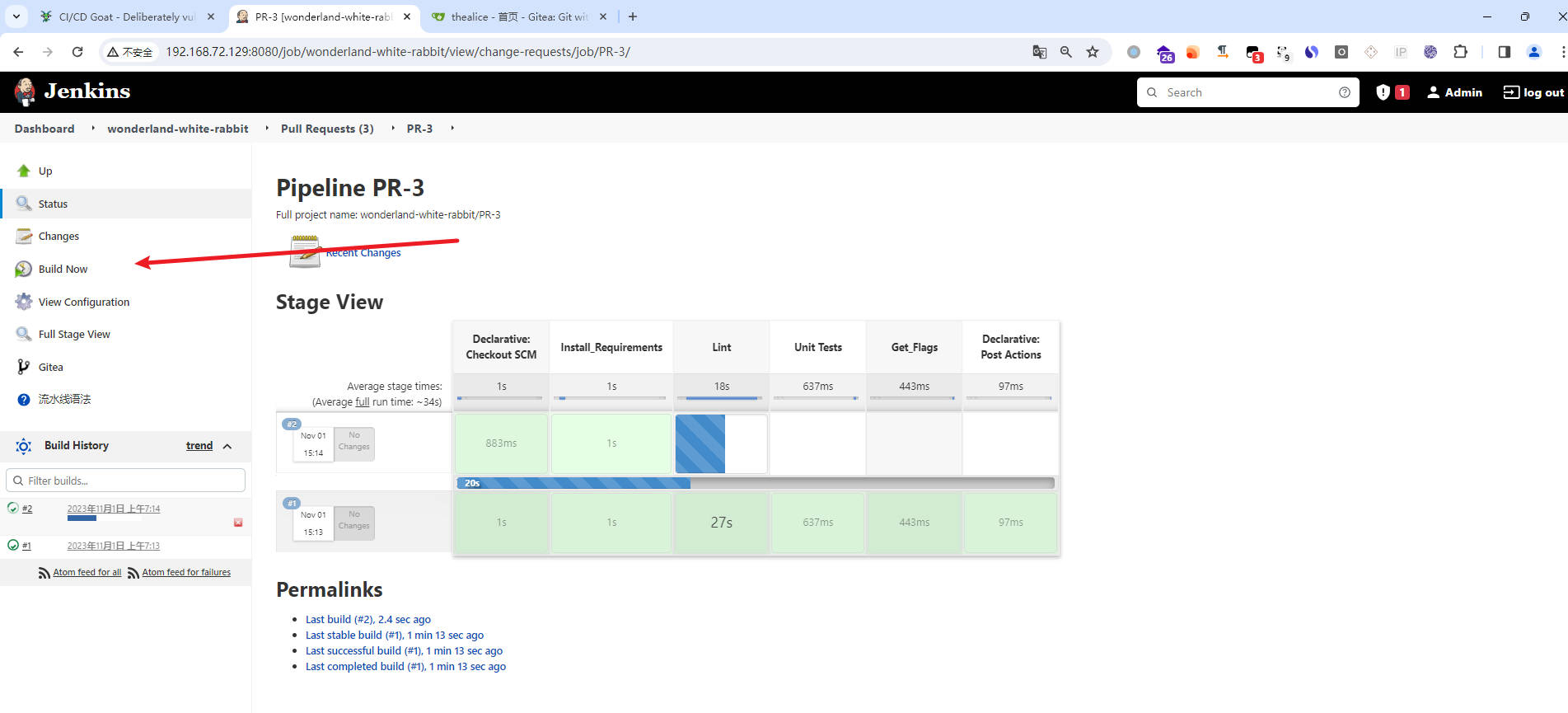Image resolution: width=1568 pixels, height=713 pixels.
Task: Open the tab search dropdown arrow
Action: 16,16
